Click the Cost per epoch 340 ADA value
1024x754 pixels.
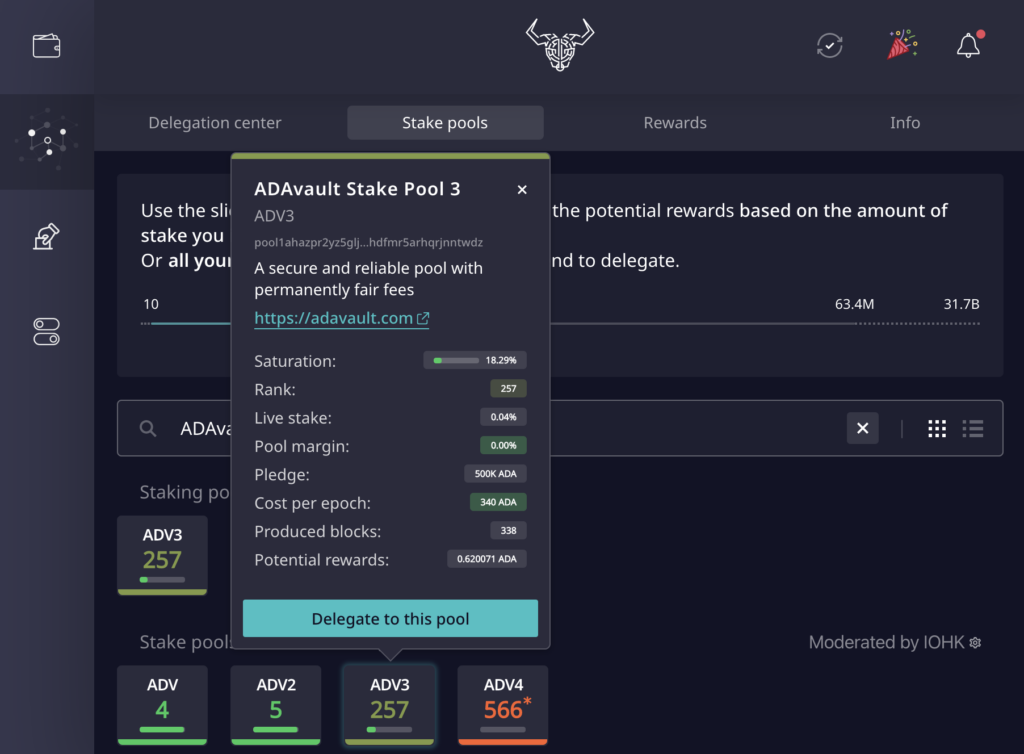[498, 502]
